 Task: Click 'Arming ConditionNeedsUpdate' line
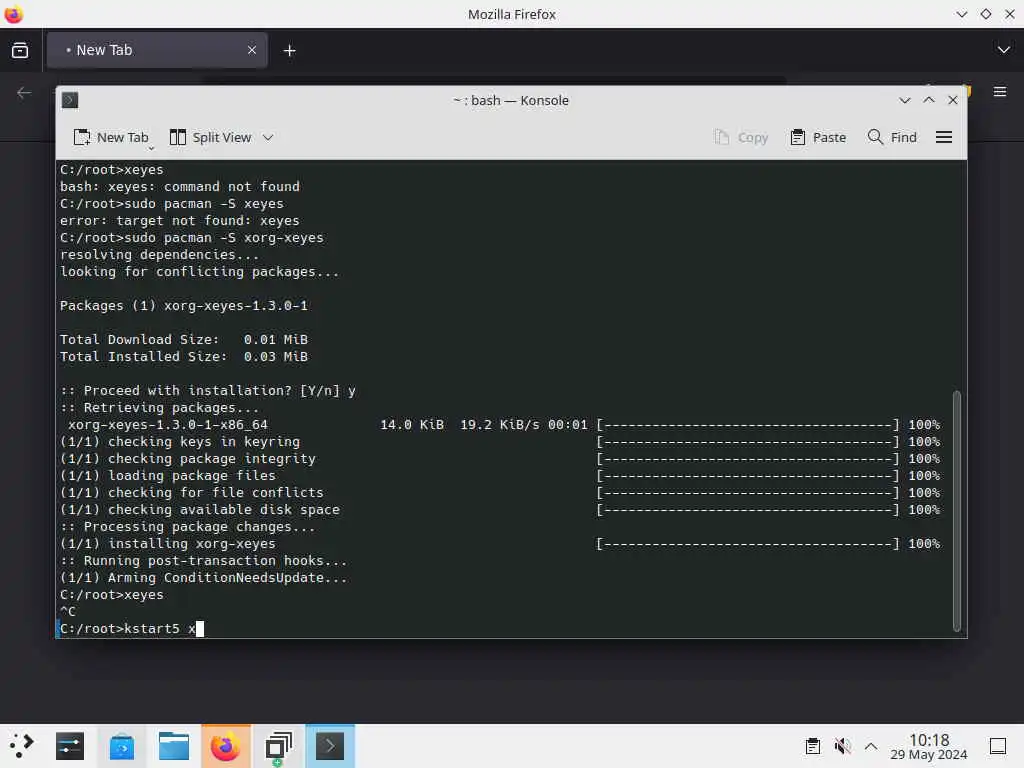coord(204,577)
